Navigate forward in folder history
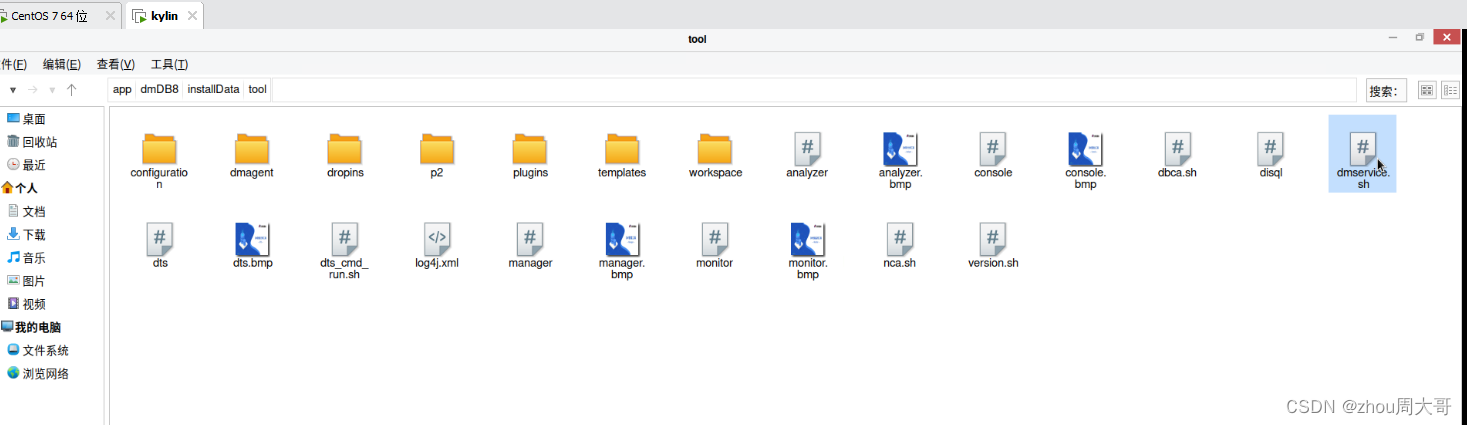The width and height of the screenshot is (1467, 425). 32,90
